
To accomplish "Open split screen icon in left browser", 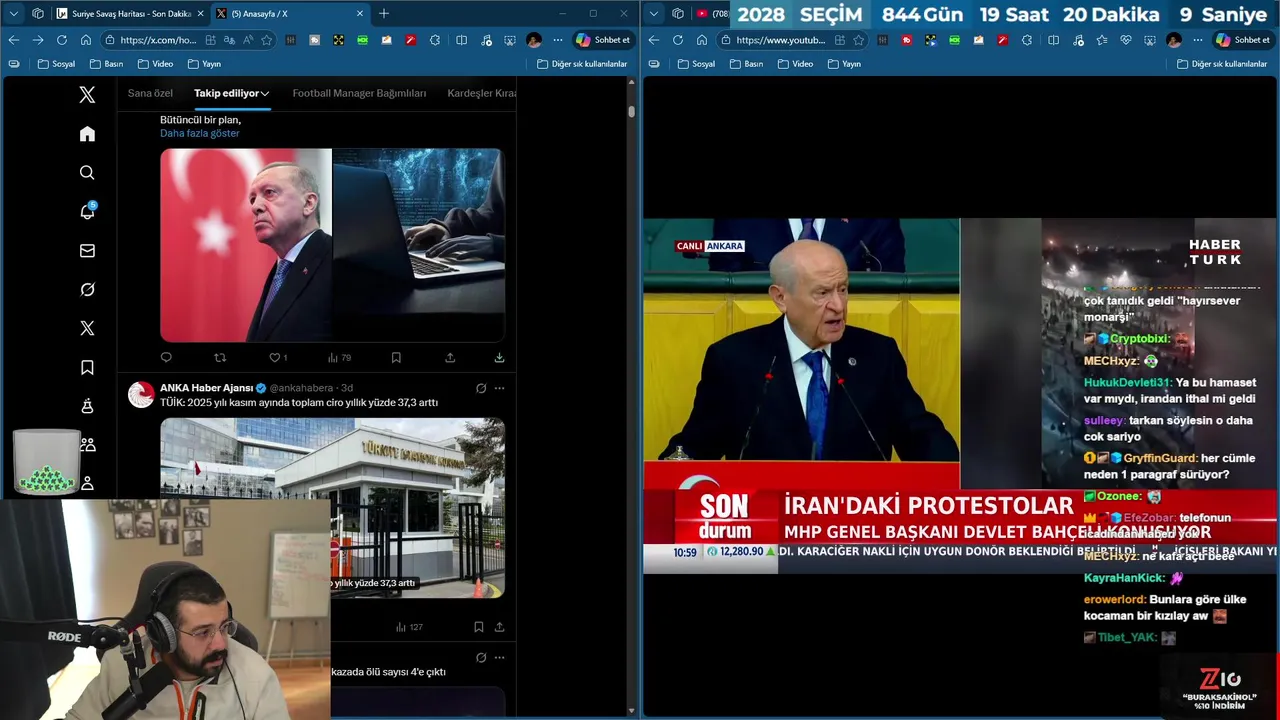I will click(x=461, y=40).
